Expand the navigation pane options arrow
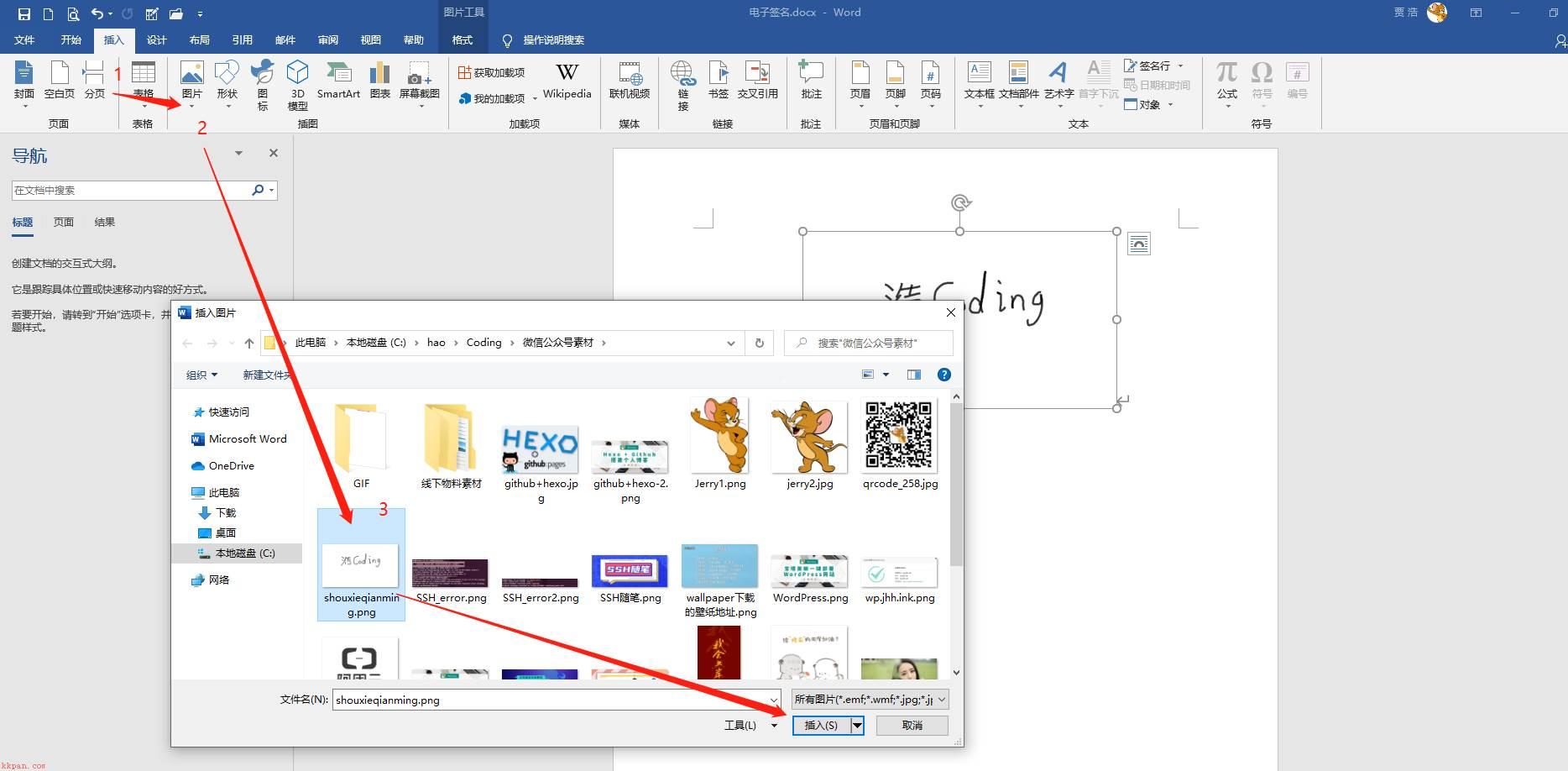The width and height of the screenshot is (1568, 771). coord(238,153)
